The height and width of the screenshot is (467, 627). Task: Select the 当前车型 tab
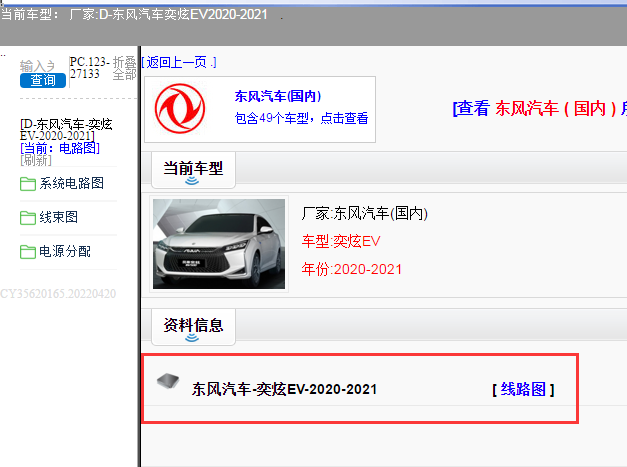[x=193, y=170]
